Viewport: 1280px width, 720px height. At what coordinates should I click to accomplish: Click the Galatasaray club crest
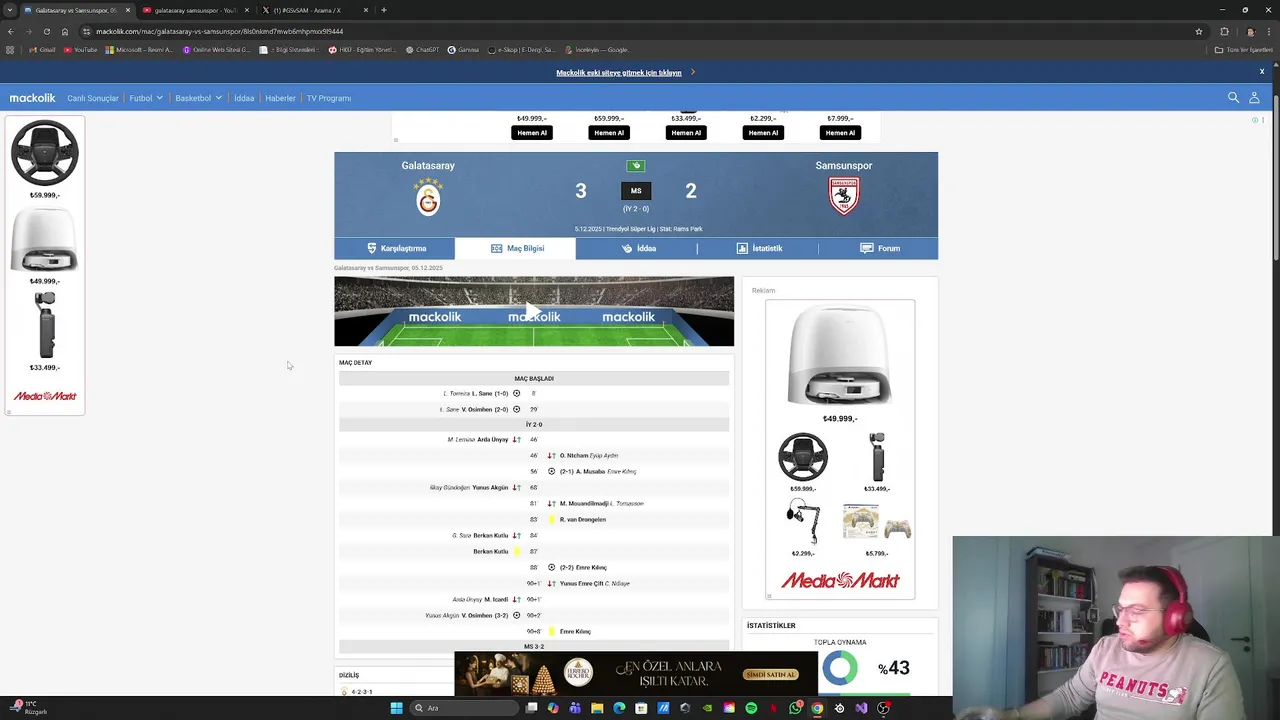tap(428, 197)
